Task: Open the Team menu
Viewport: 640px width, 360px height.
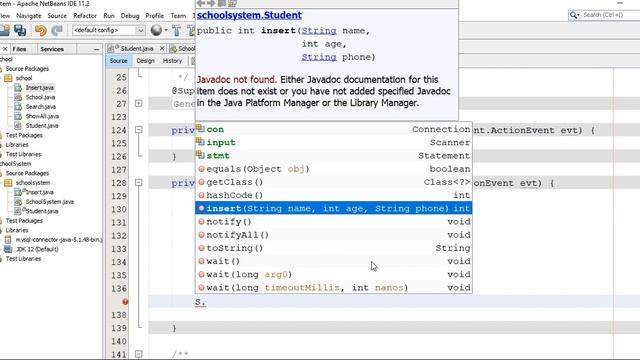Action: tap(178, 16)
